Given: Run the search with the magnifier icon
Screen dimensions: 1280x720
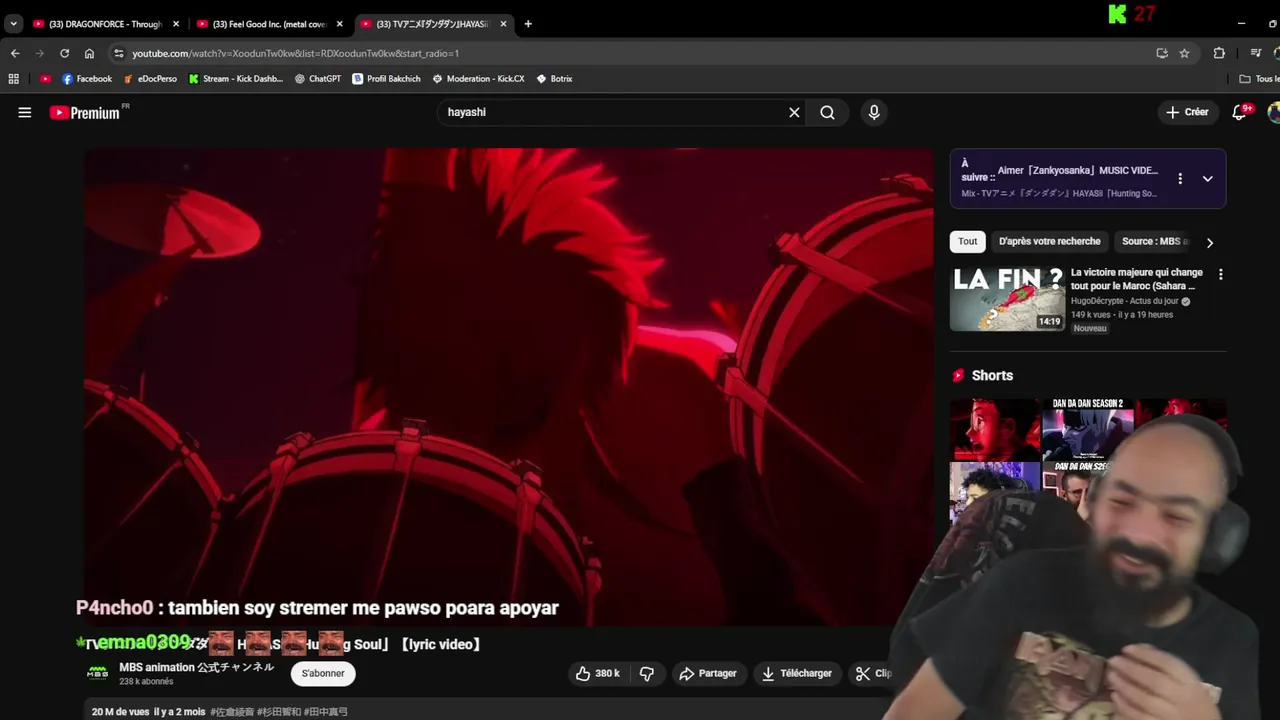Looking at the screenshot, I should click(827, 113).
